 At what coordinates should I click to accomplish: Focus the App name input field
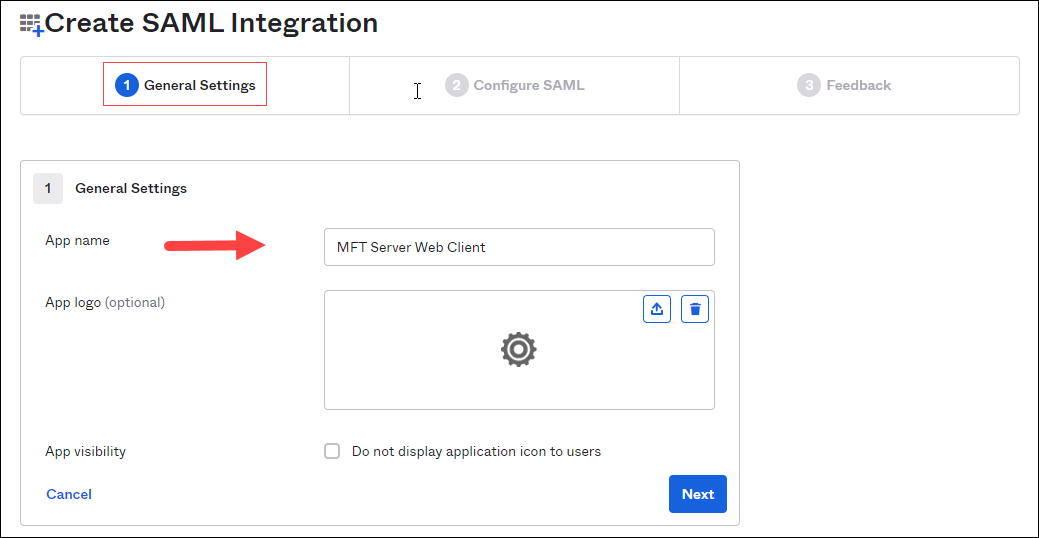519,247
